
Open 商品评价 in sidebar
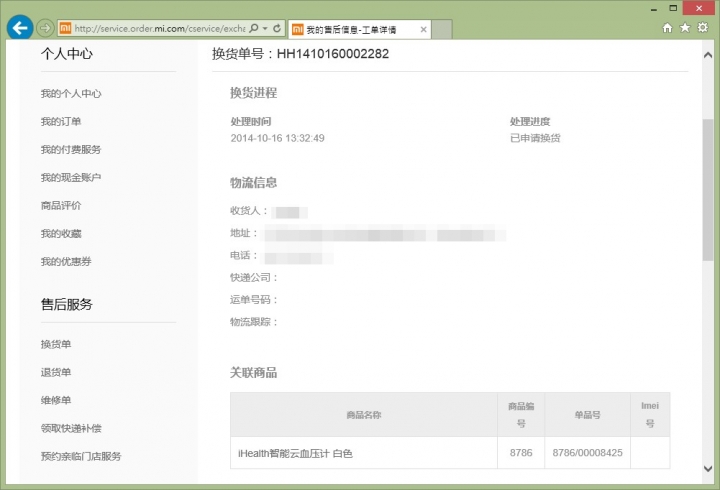pos(61,206)
